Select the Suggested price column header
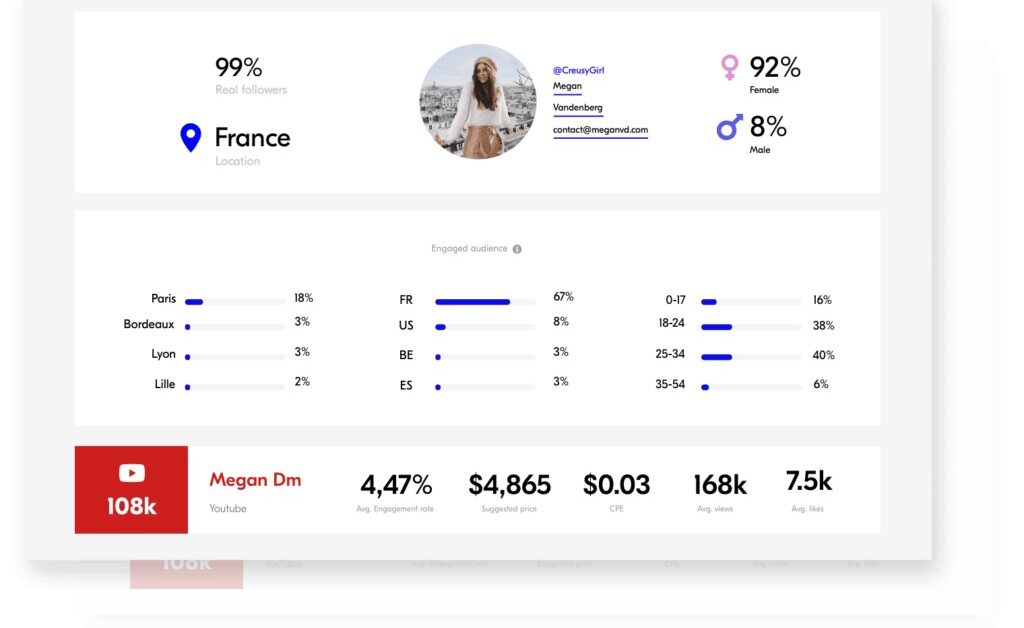Image resolution: width=1024 pixels, height=628 pixels. 510,508
